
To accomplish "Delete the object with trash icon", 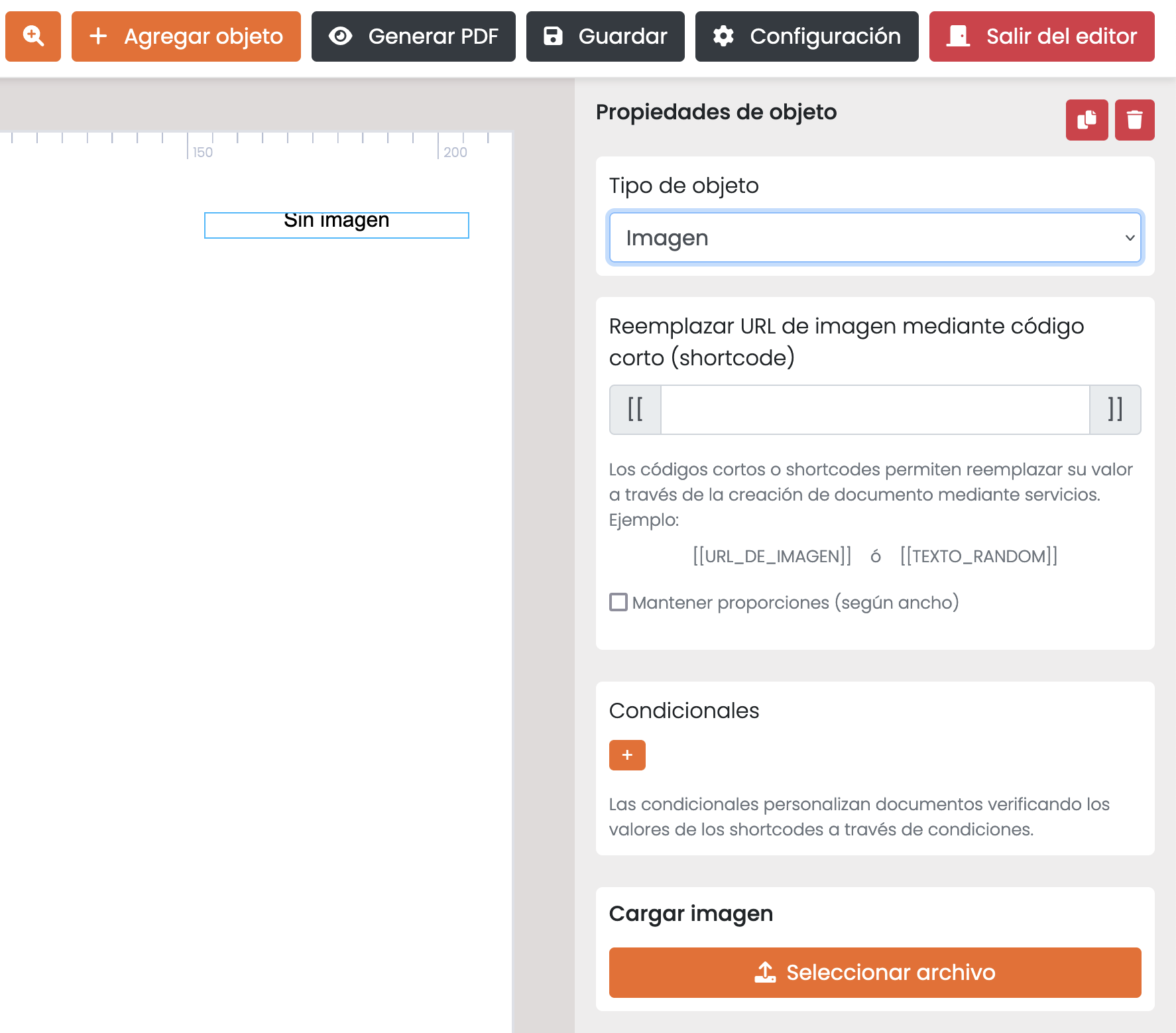I will tap(1135, 120).
